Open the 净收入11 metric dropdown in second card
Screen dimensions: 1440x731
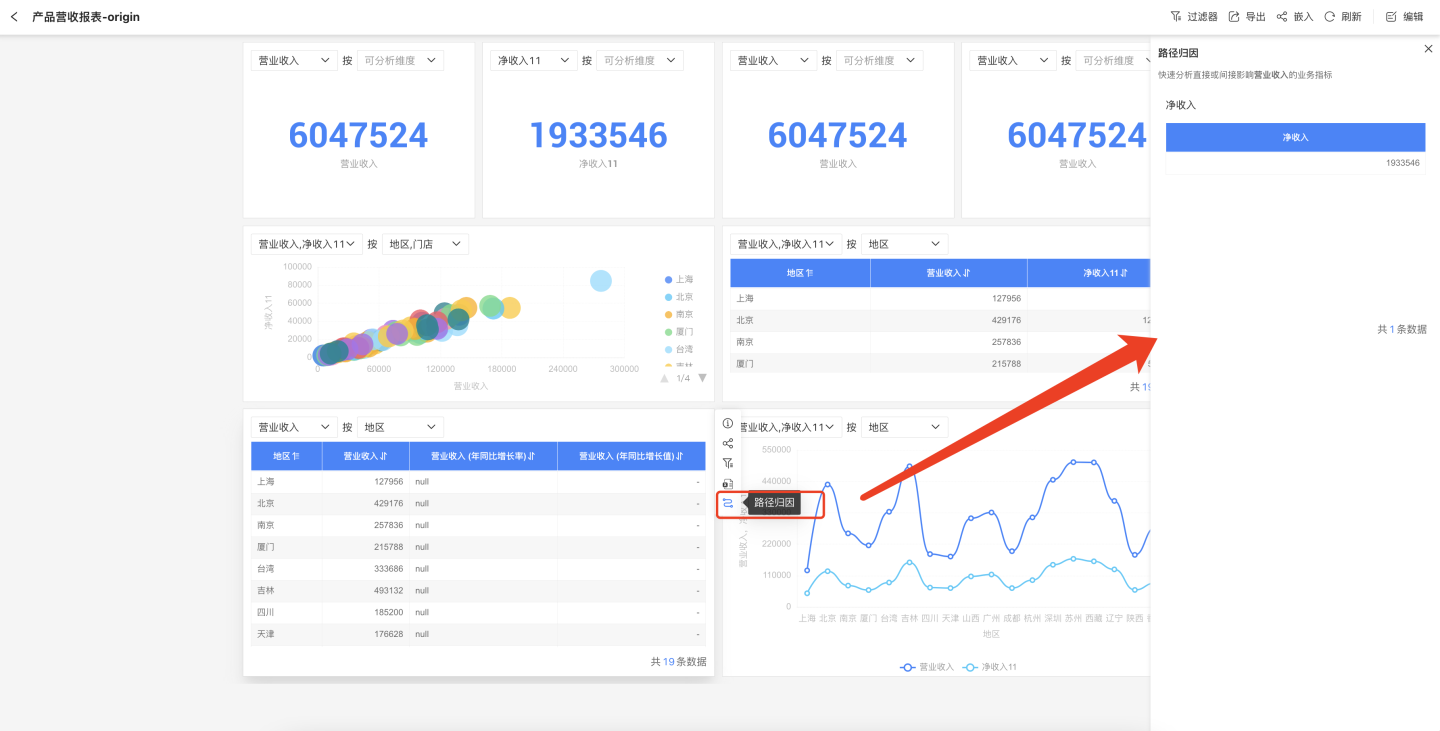tap(535, 61)
